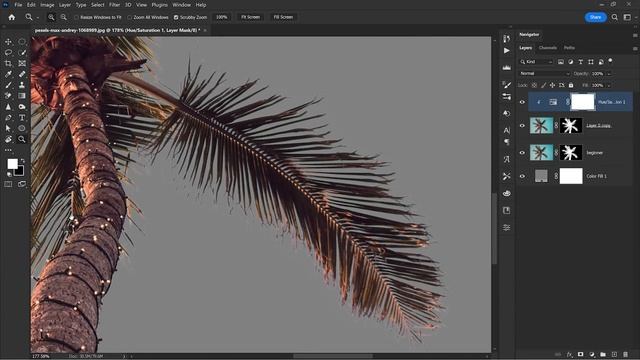The image size is (640, 360).
Task: Select the Move tool
Action: coord(8,42)
